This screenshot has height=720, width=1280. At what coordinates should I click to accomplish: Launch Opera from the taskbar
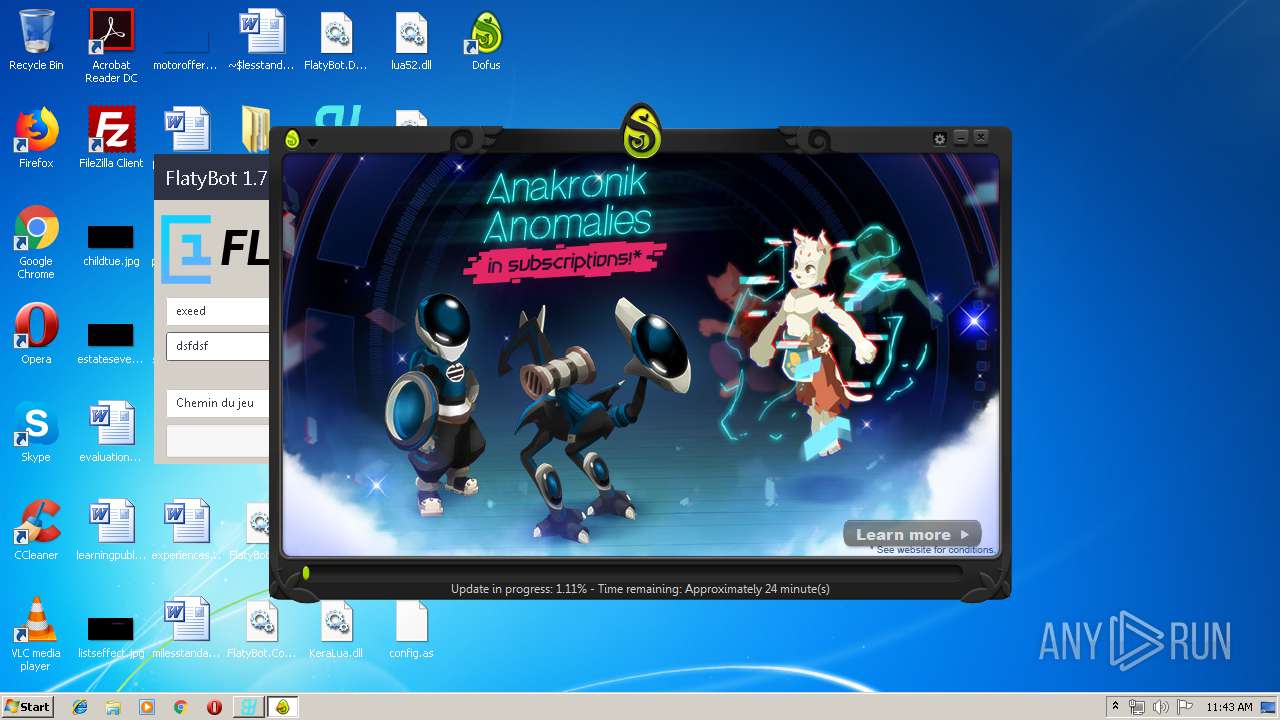pyautogui.click(x=214, y=707)
